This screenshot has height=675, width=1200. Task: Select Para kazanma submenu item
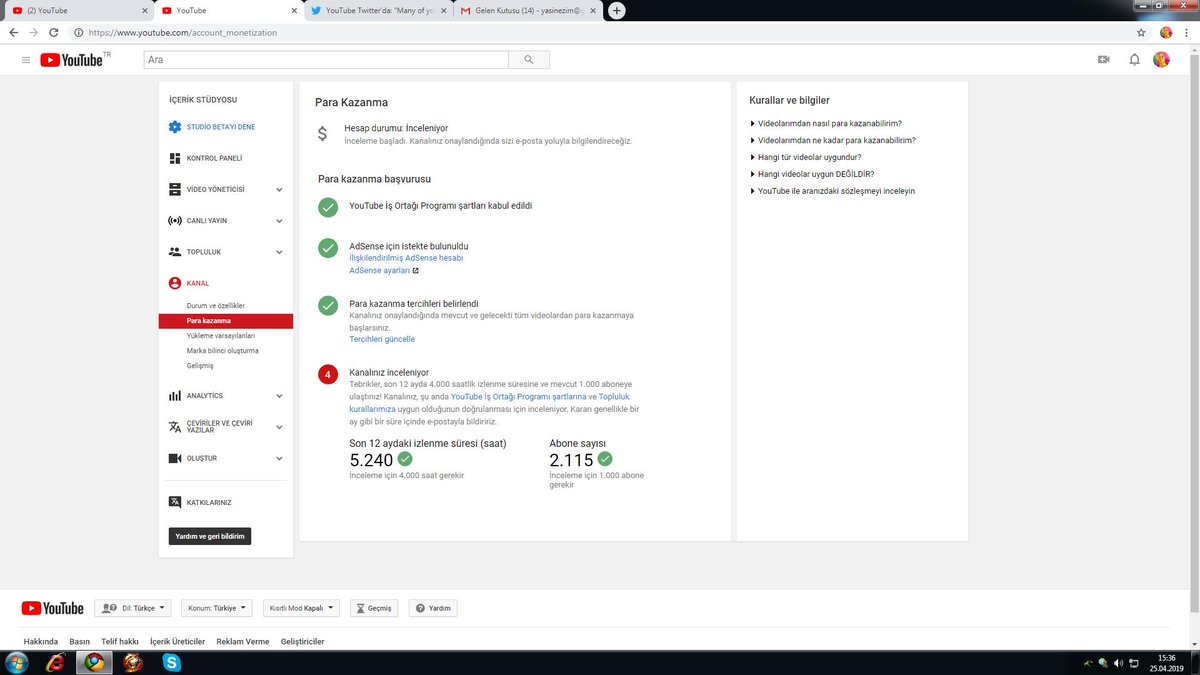click(x=225, y=321)
